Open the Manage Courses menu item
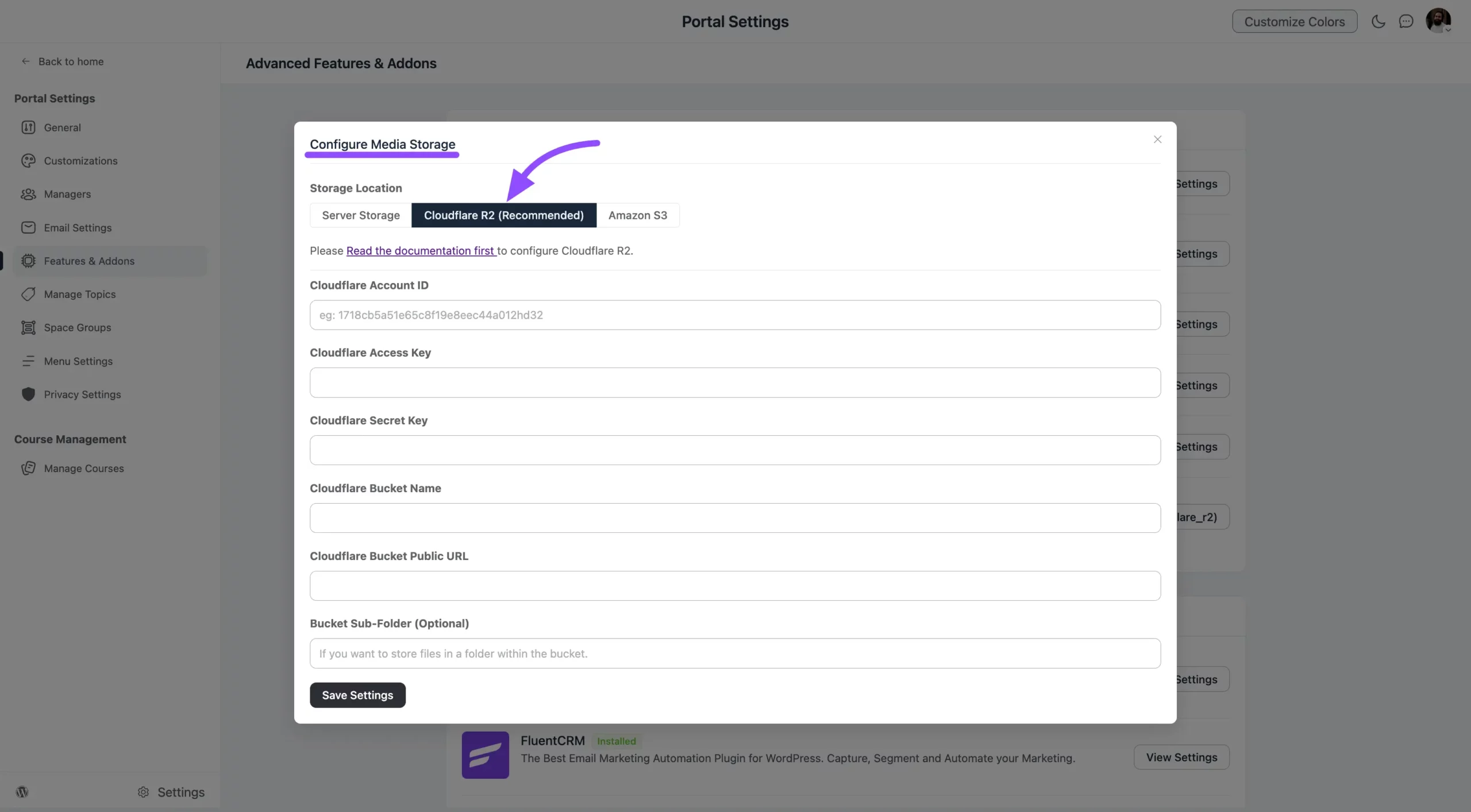 coord(110,468)
